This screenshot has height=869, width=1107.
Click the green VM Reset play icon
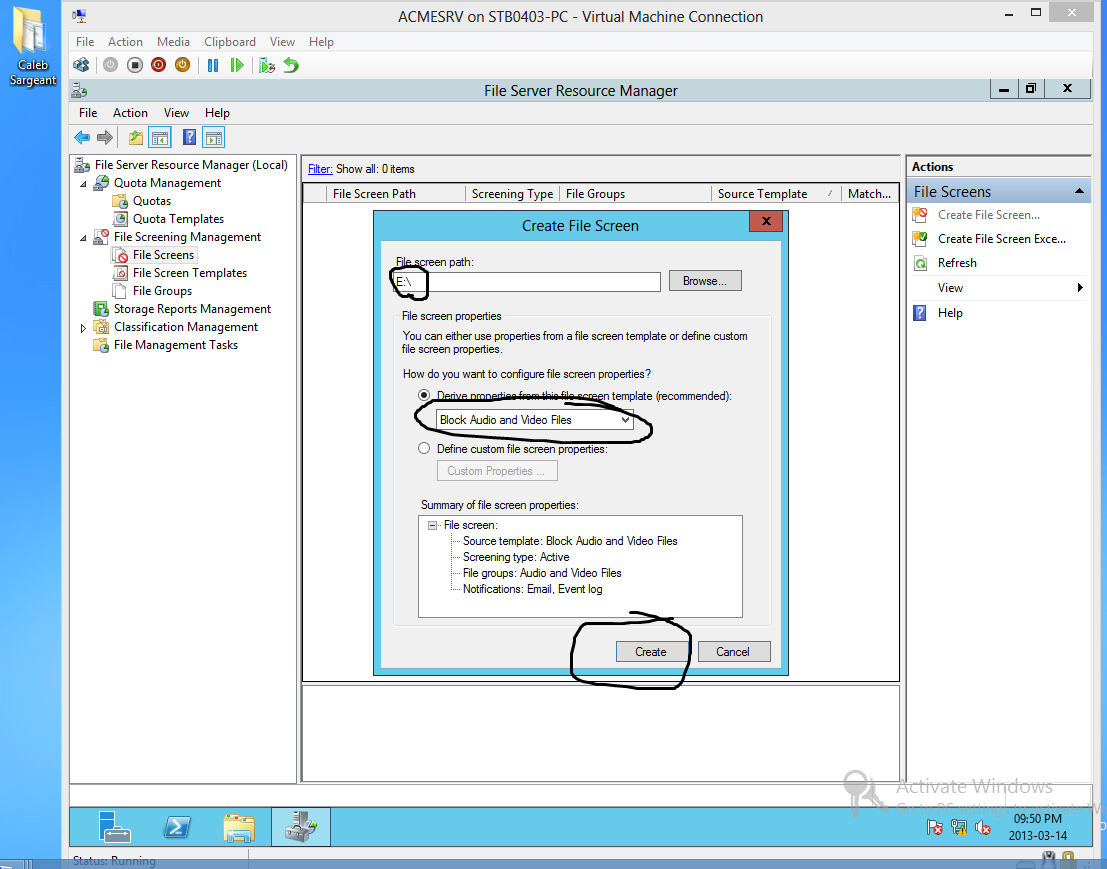coord(237,66)
